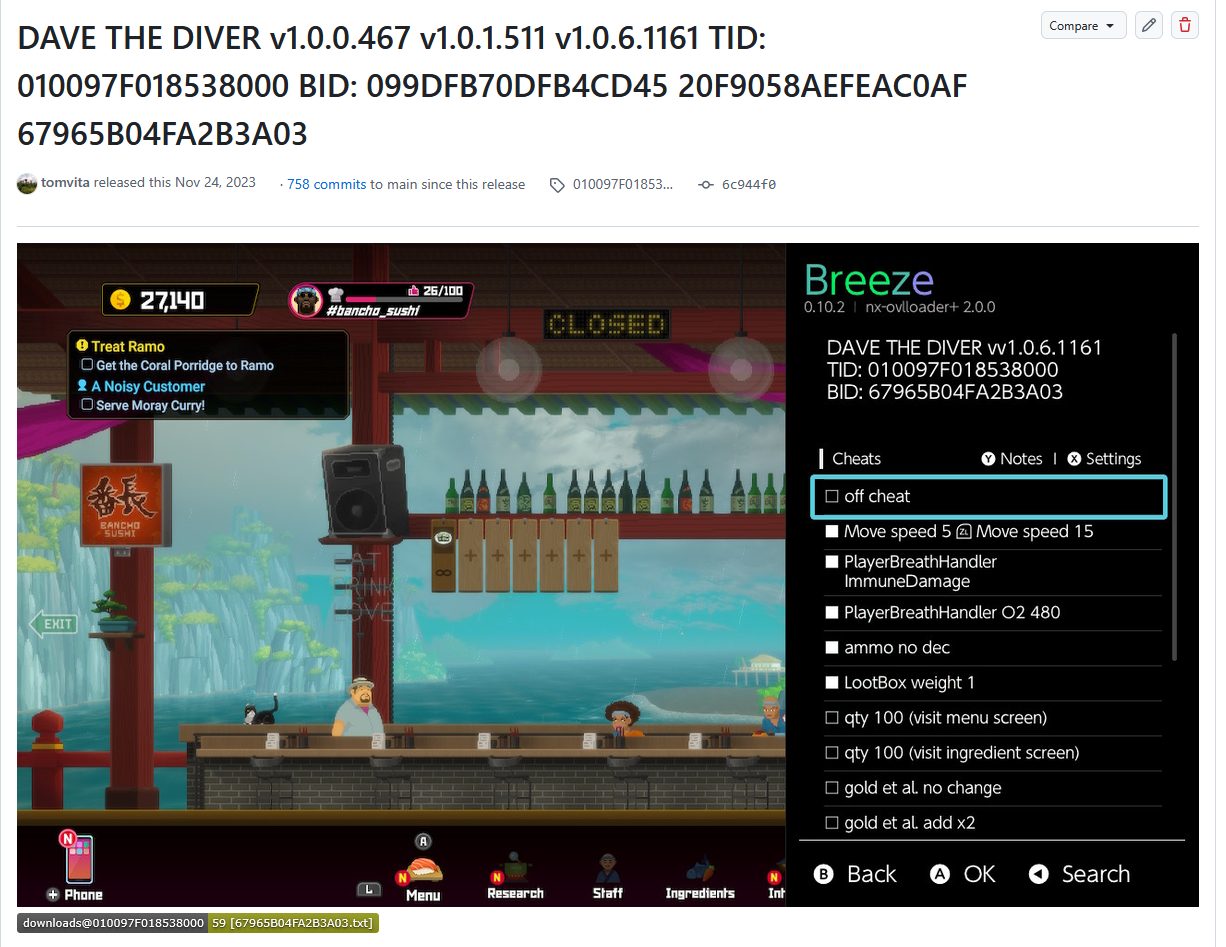Click downloads badge for 67965B04FA2B3A03.txt
Screen dimensions: 1226x947
pyautogui.click(x=198, y=923)
